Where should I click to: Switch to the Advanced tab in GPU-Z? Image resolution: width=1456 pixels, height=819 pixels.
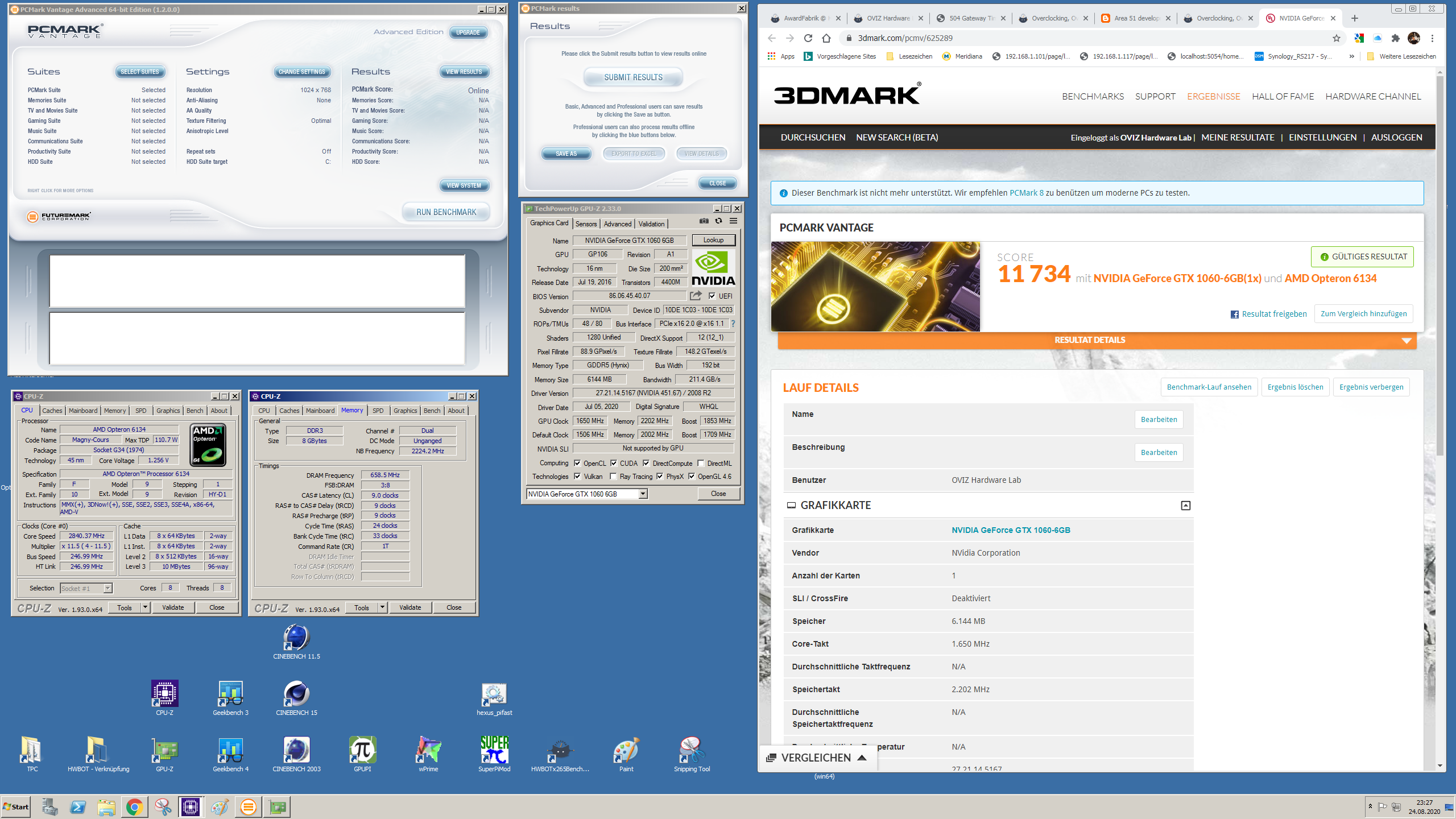(x=618, y=224)
